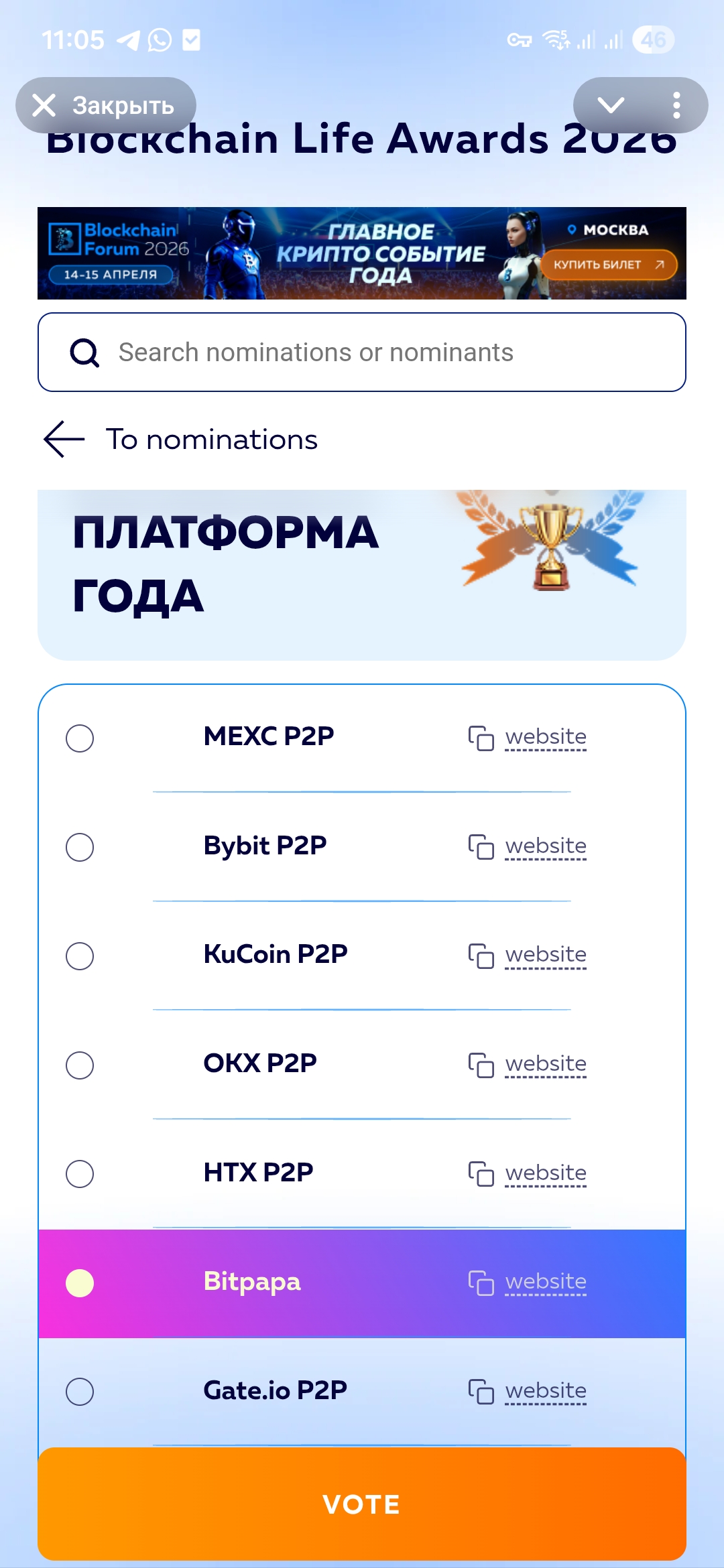
Task: Select the Bybit P2P radio button
Action: pyautogui.click(x=80, y=847)
